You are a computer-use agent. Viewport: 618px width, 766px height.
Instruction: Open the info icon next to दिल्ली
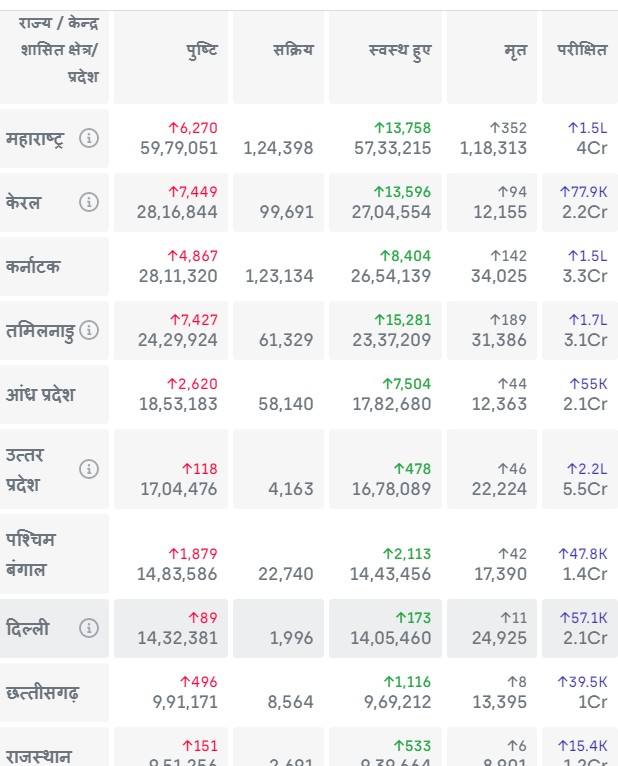[x=89, y=629]
